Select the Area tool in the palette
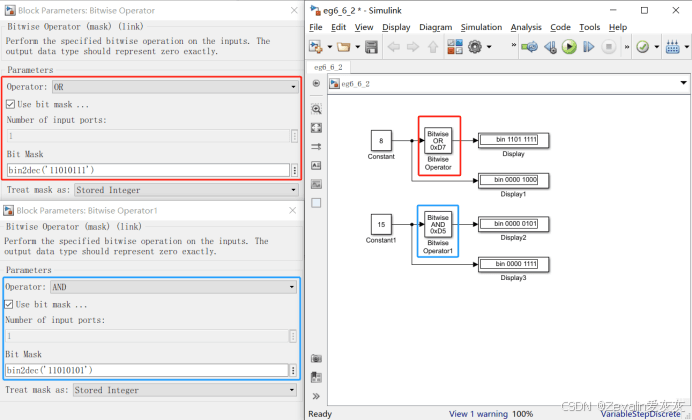This screenshot has width=692, height=420. coord(316,203)
